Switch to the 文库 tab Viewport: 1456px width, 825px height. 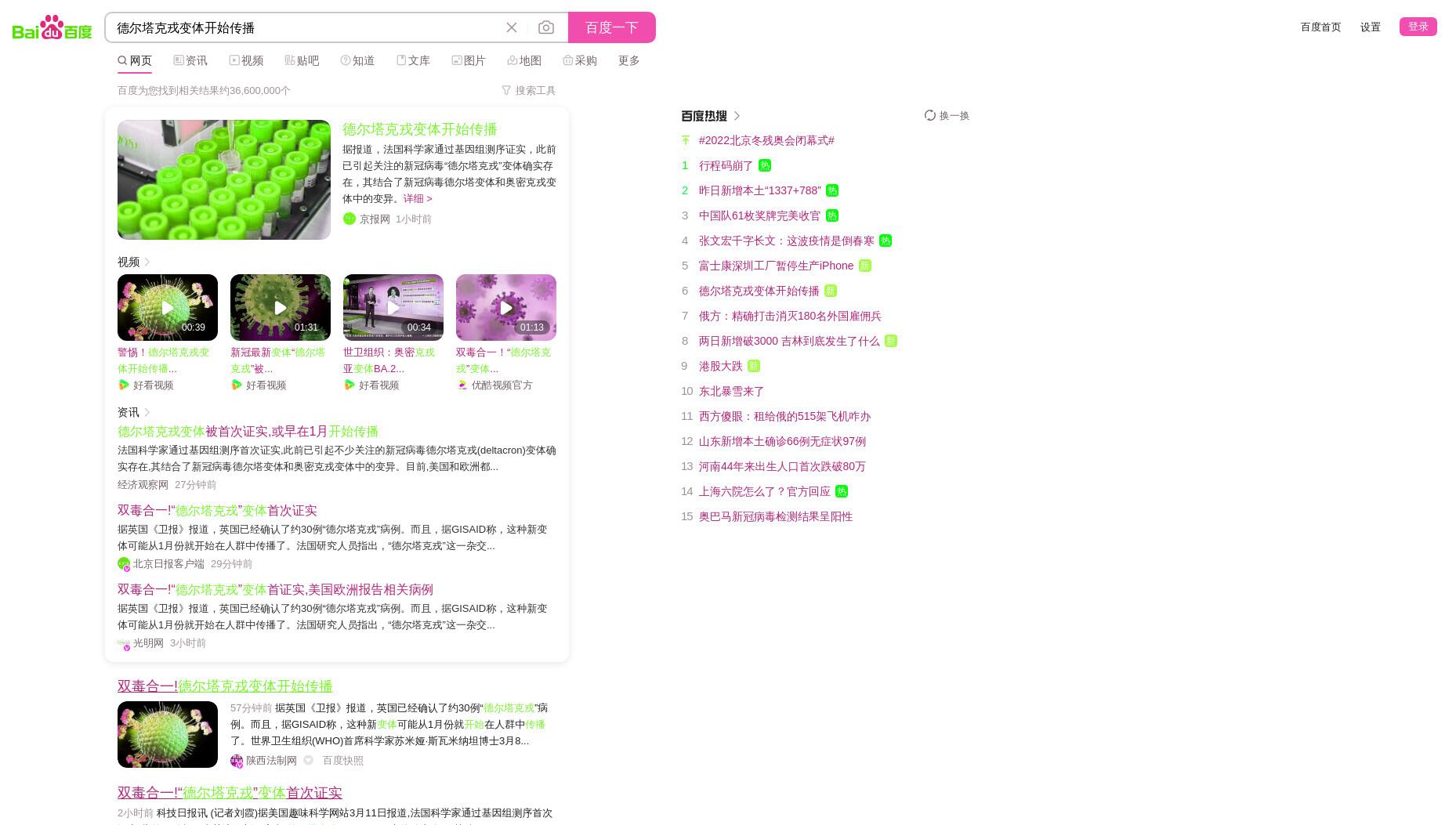tap(413, 60)
